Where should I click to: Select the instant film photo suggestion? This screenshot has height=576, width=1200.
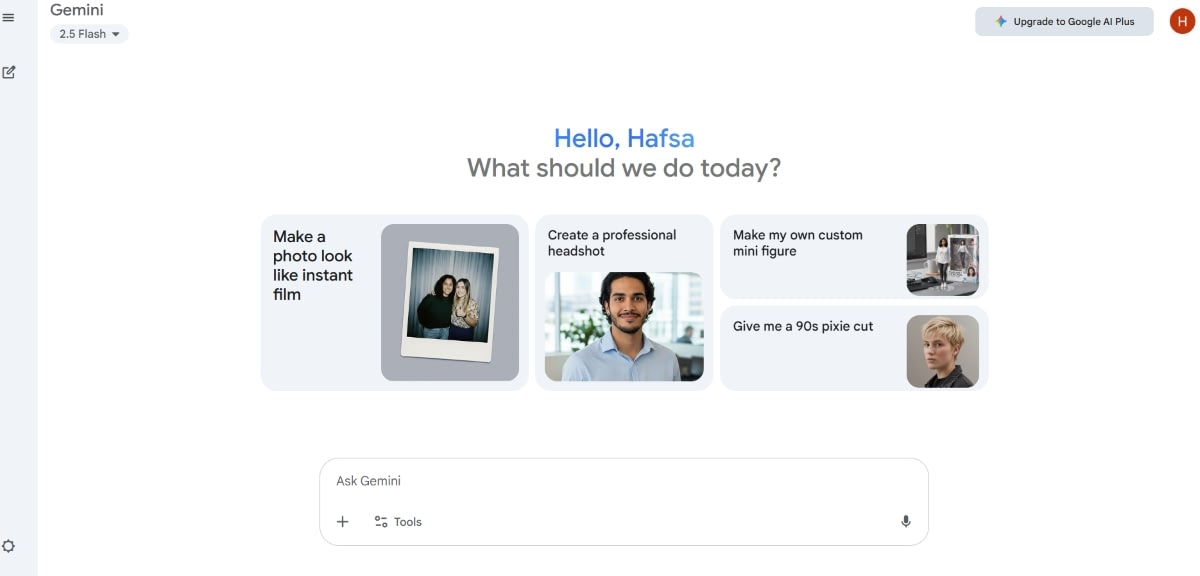(x=313, y=266)
